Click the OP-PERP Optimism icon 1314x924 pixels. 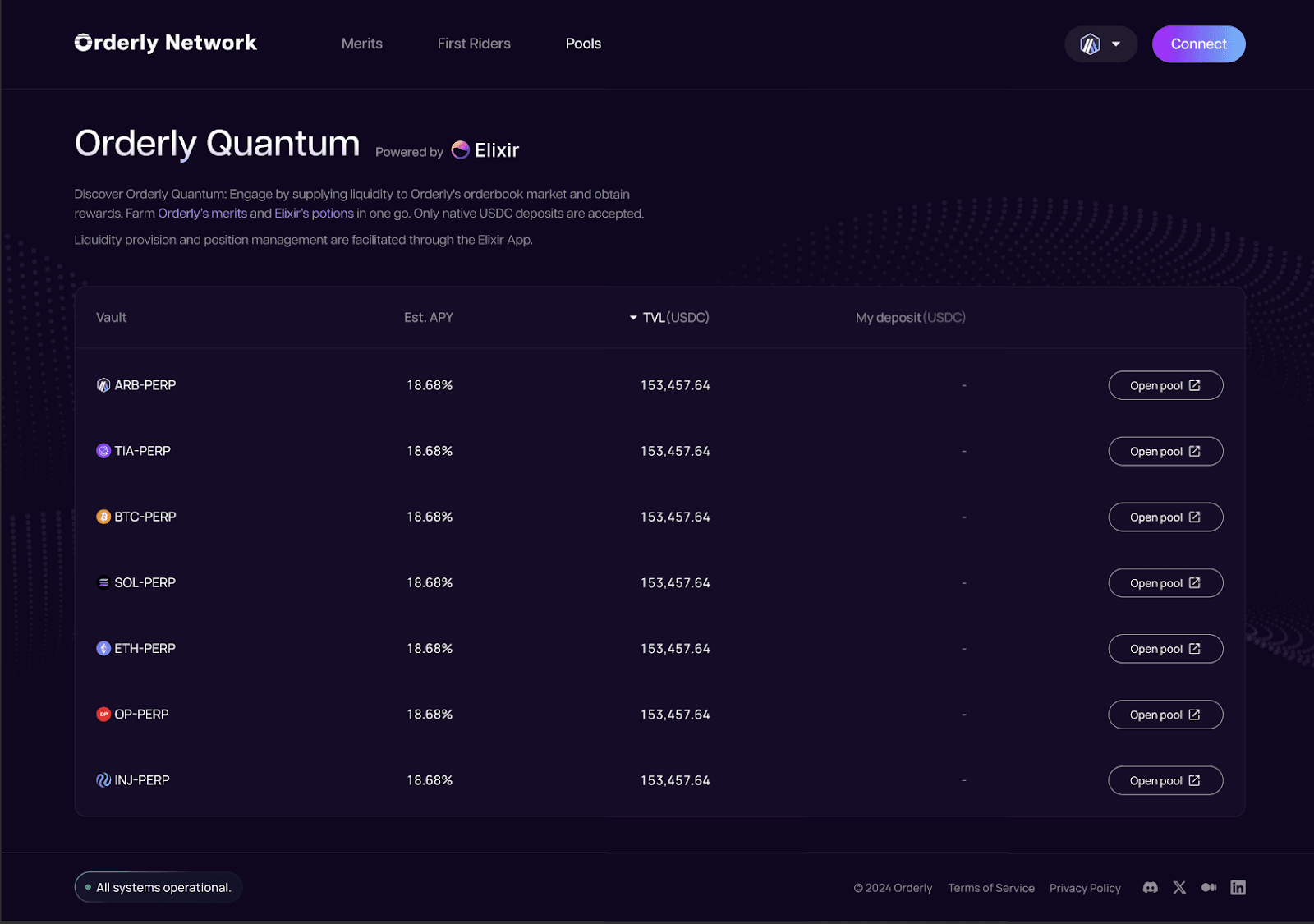coord(103,715)
